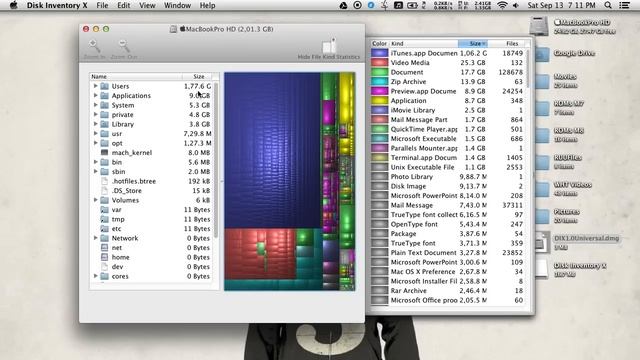
Task: Select the Unix Executable File row
Action: [x=448, y=167]
